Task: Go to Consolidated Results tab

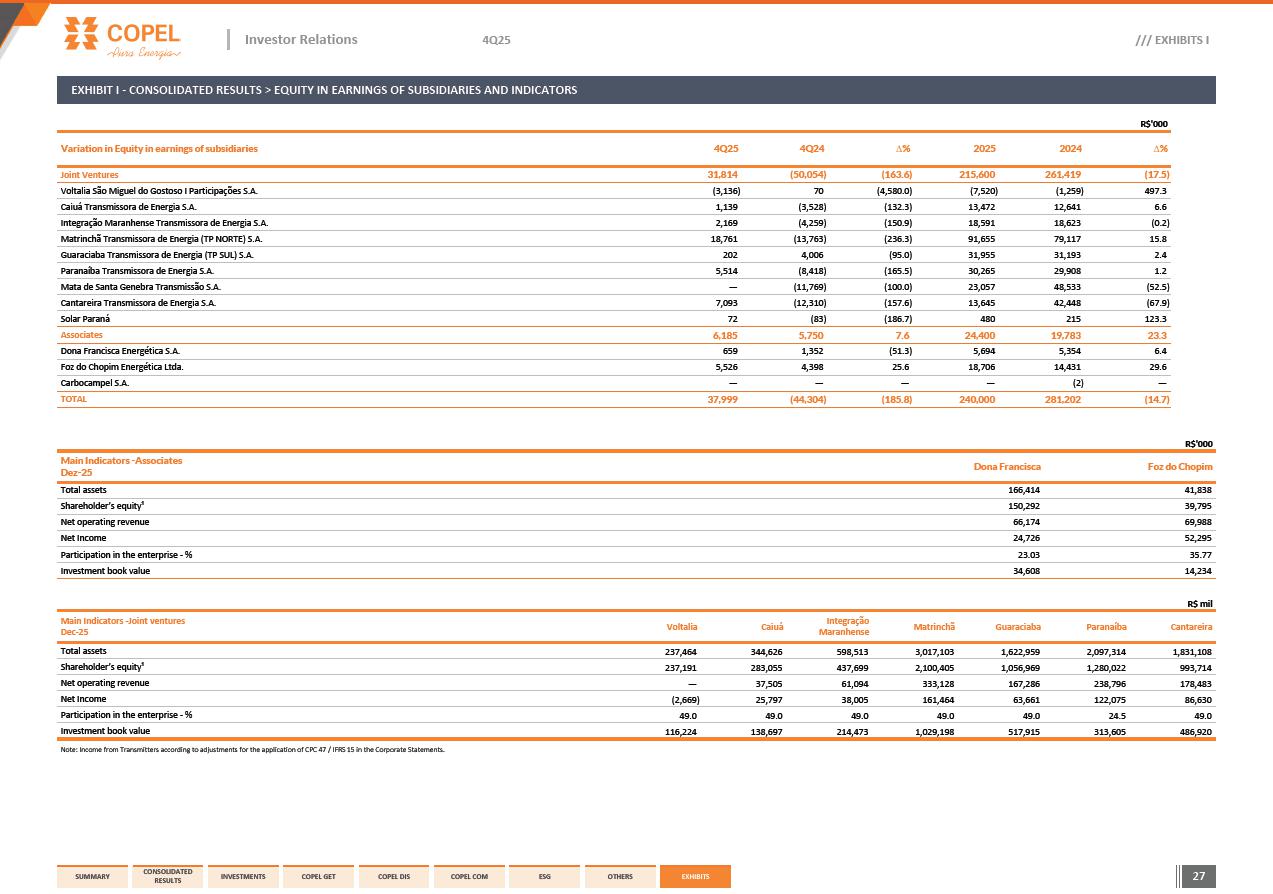Action: (168, 876)
